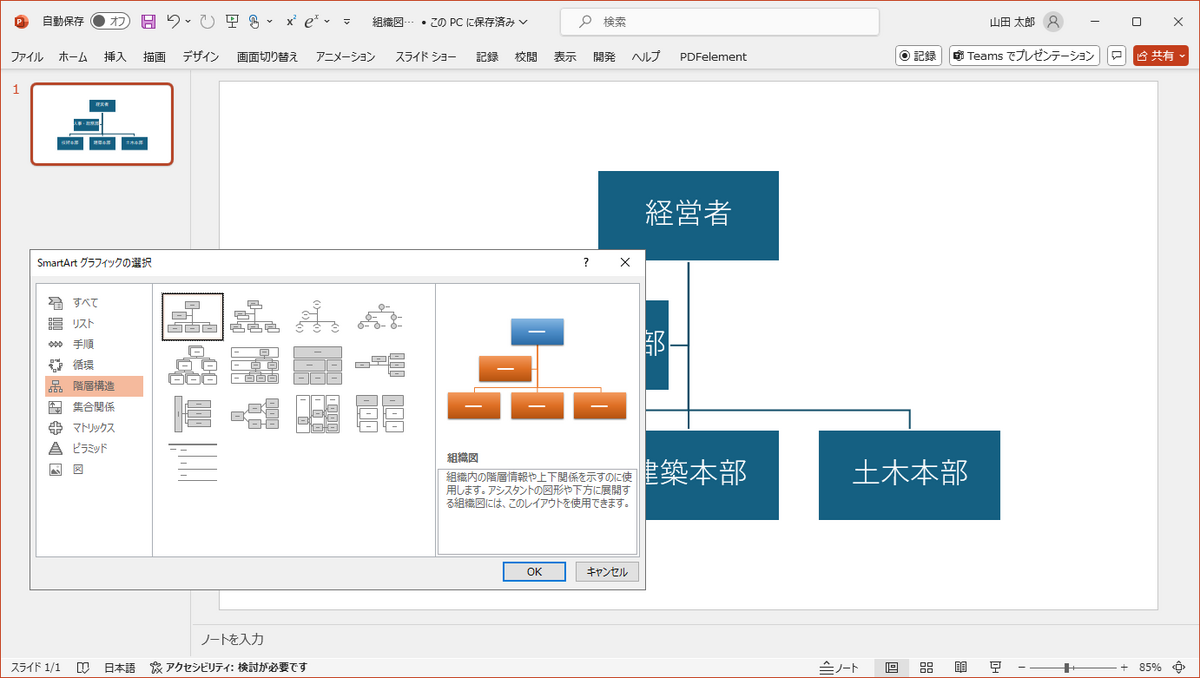Viewport: 1200px width, 678px height.
Task: Choose すべて category in SmartArt dialog
Action: point(94,302)
